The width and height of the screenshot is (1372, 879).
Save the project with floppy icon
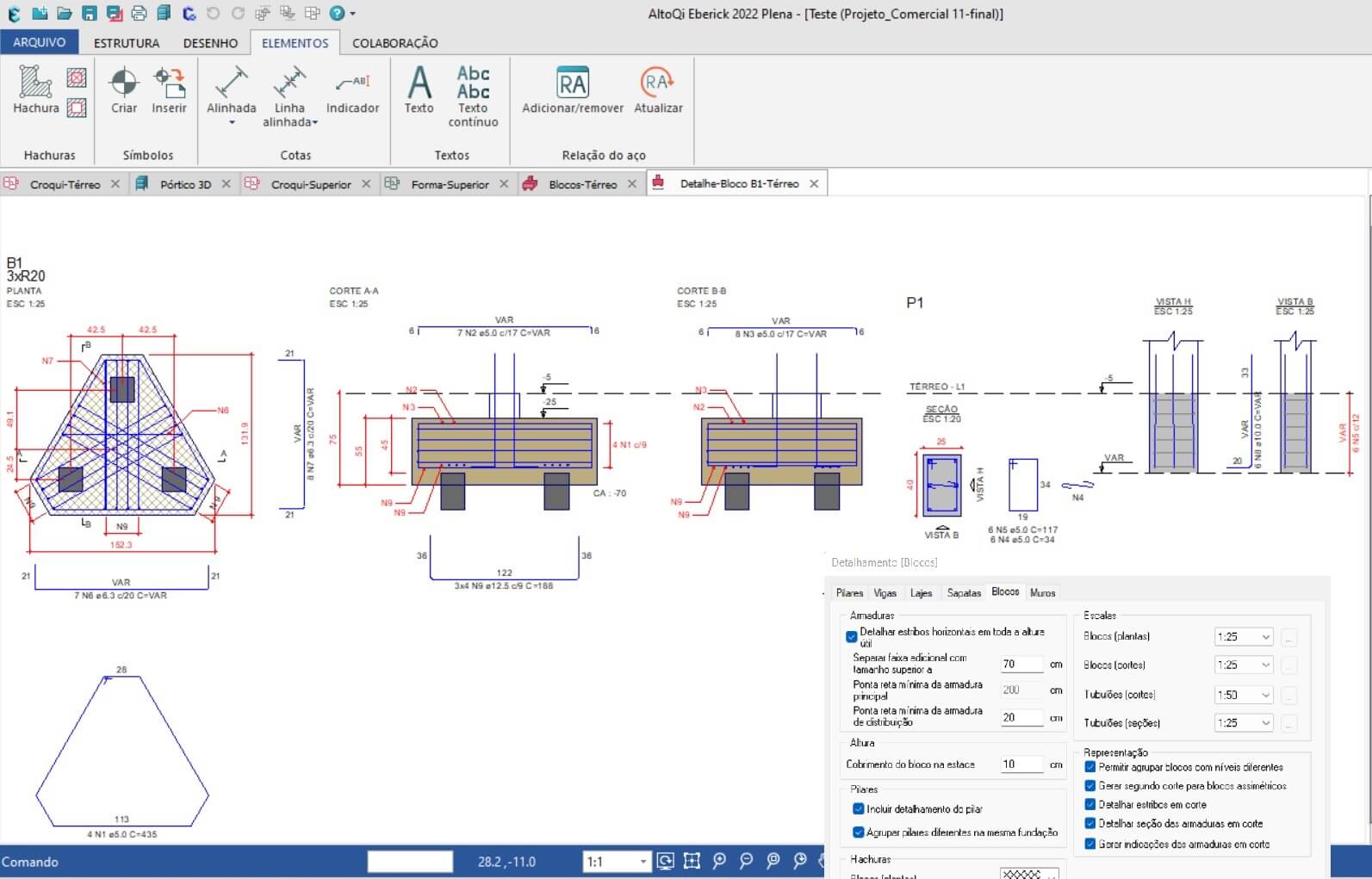pos(90,13)
